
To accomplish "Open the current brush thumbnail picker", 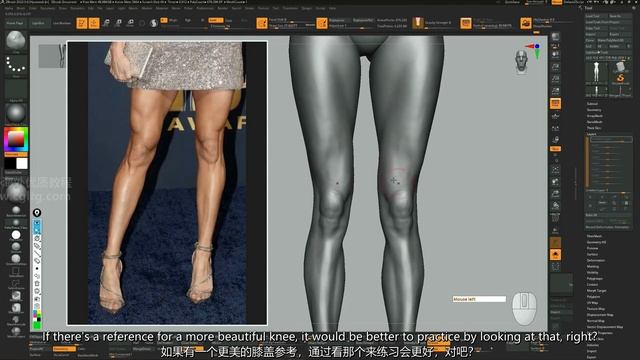I will [x=16, y=41].
